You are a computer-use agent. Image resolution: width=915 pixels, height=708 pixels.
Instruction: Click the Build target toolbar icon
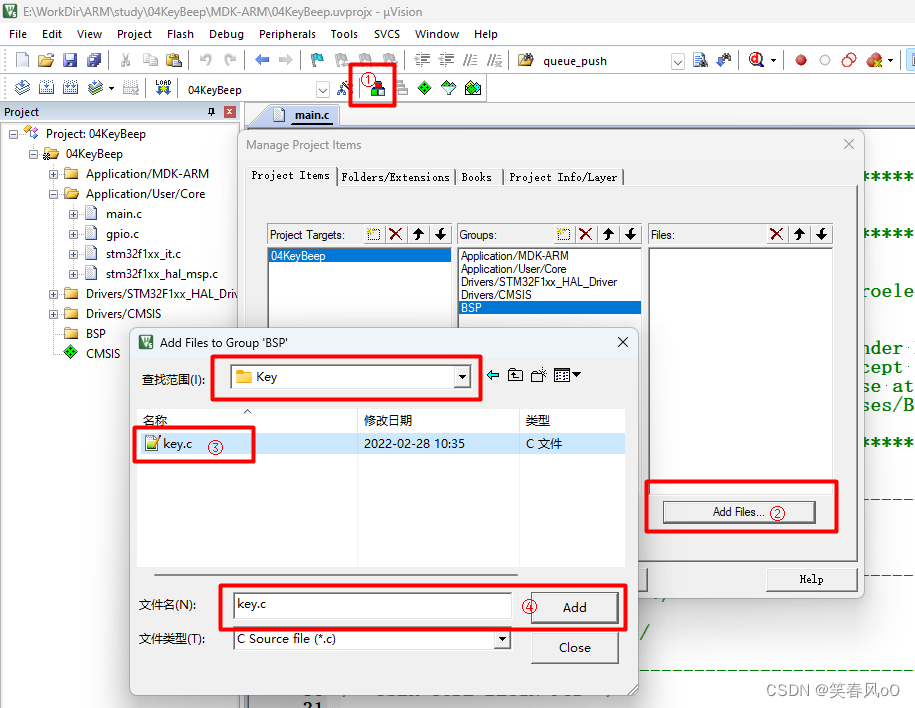[46, 88]
